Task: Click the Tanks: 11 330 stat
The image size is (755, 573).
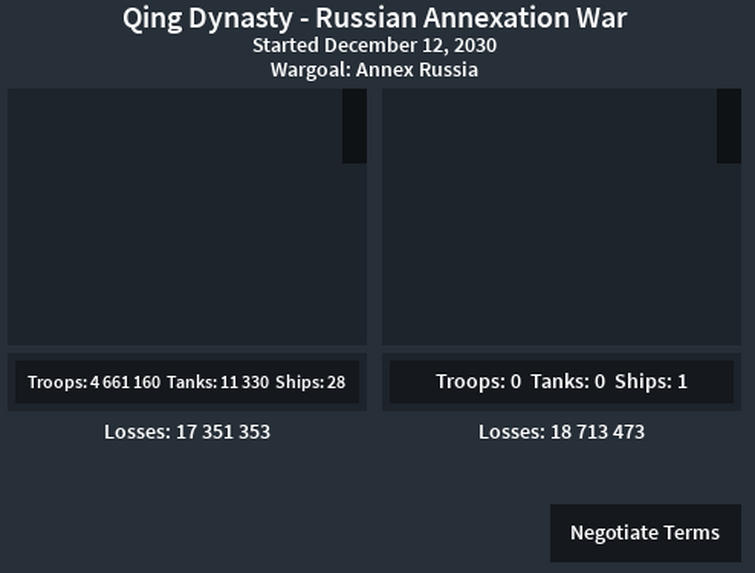Action: click(218, 382)
